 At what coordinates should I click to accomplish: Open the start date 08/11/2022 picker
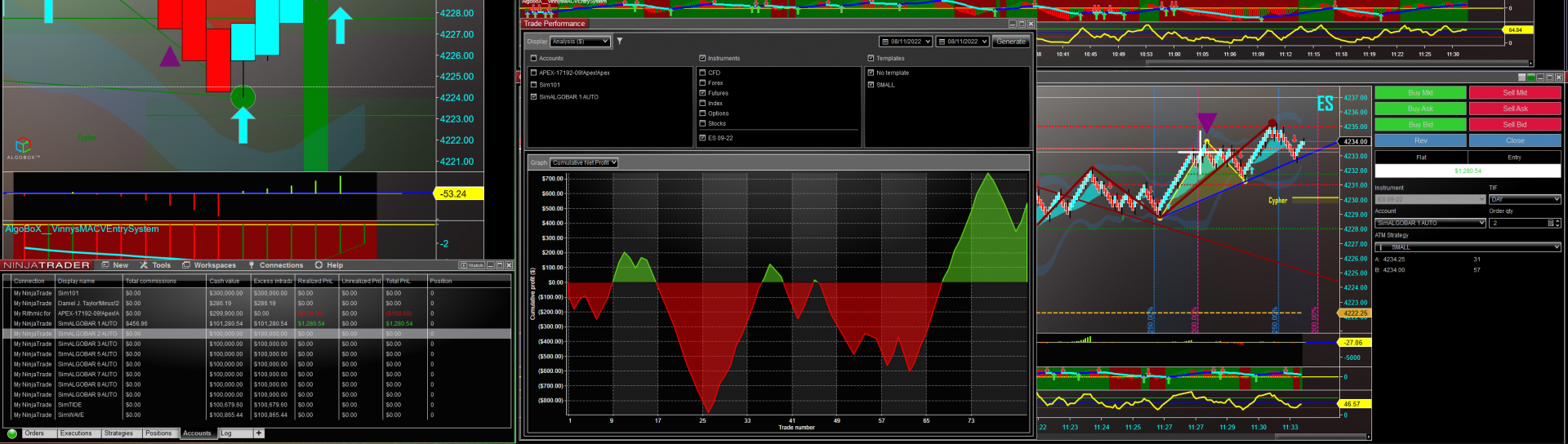pos(906,42)
